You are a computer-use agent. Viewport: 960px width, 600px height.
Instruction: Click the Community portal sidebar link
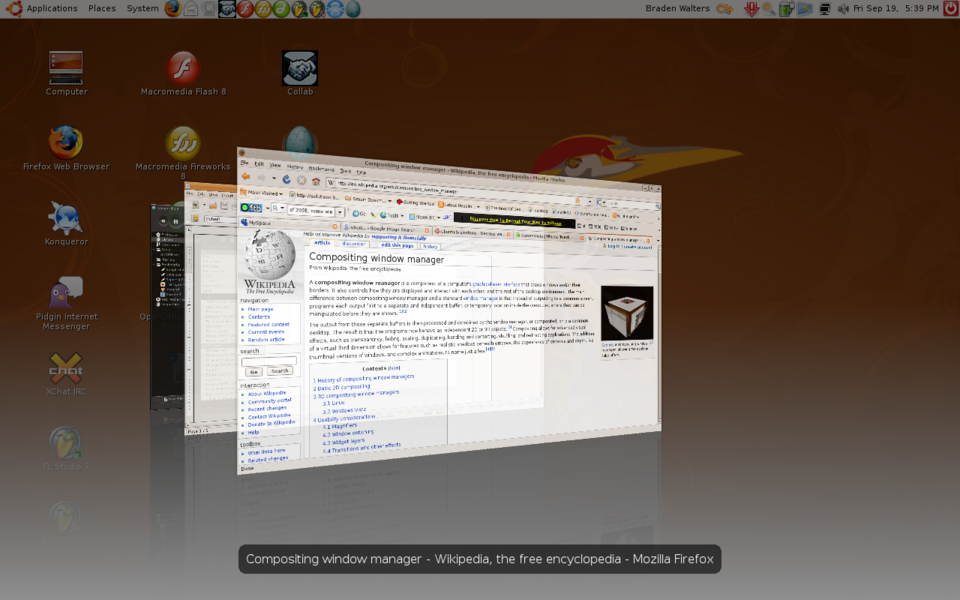(269, 400)
